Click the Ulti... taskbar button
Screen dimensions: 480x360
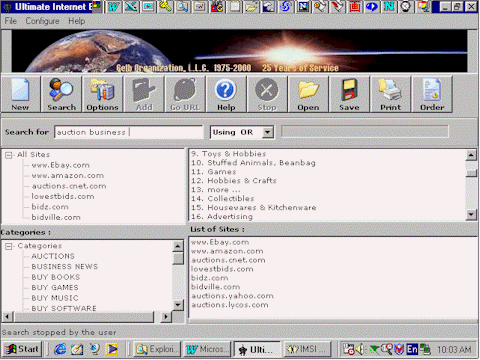click(x=257, y=349)
